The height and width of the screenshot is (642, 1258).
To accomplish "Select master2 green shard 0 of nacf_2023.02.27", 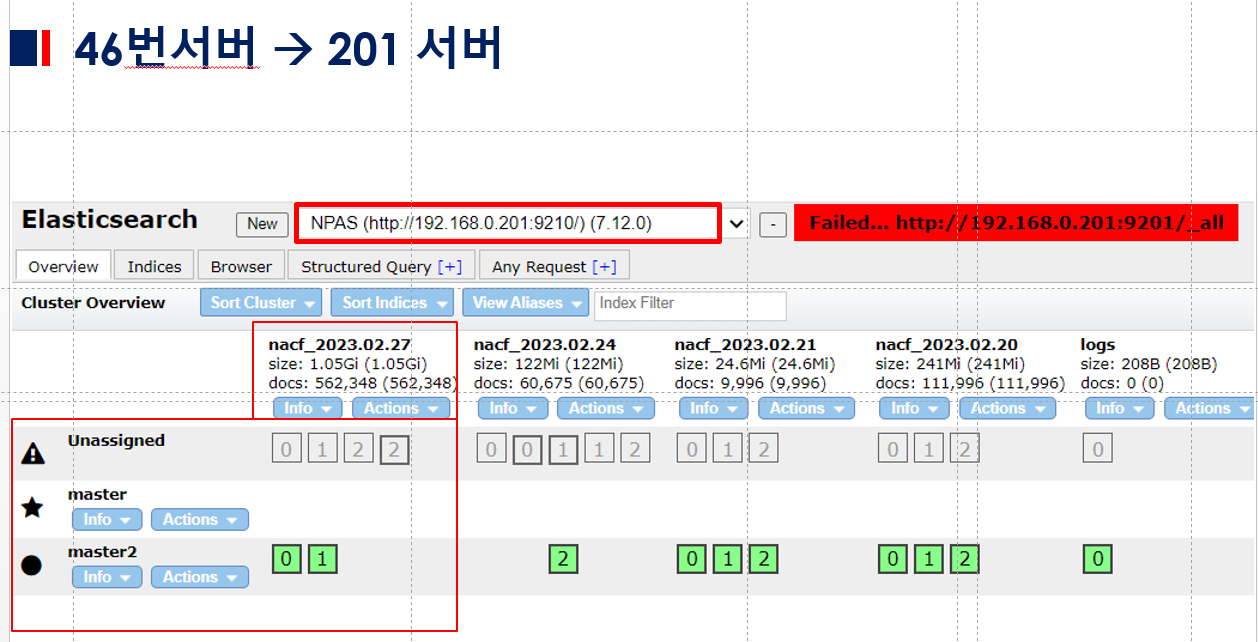I will click(286, 558).
